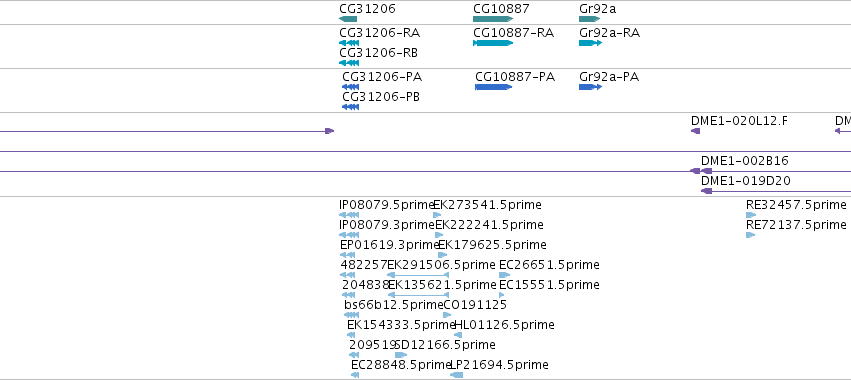Click the Gr92a-RA transcript arrow
851x380 pixels.
[x=590, y=43]
